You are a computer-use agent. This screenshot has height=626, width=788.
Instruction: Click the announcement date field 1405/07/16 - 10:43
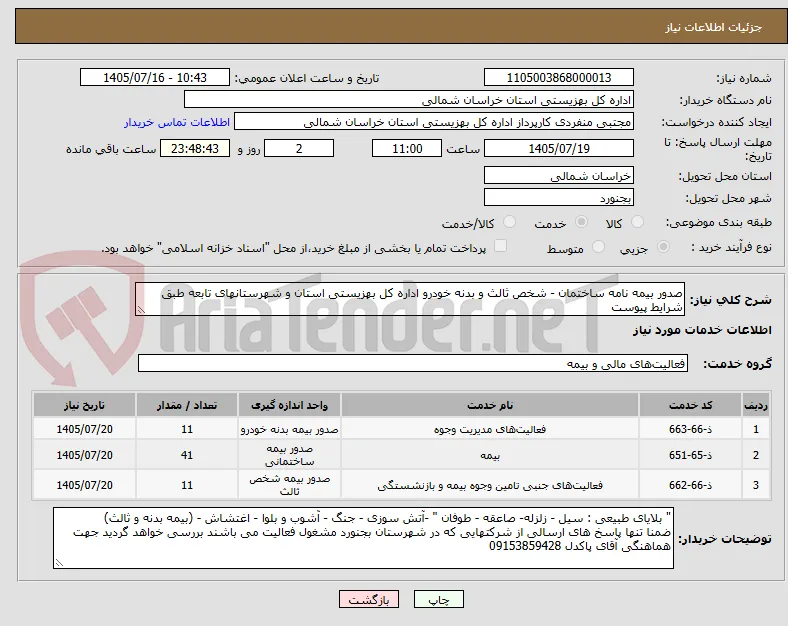click(x=155, y=78)
